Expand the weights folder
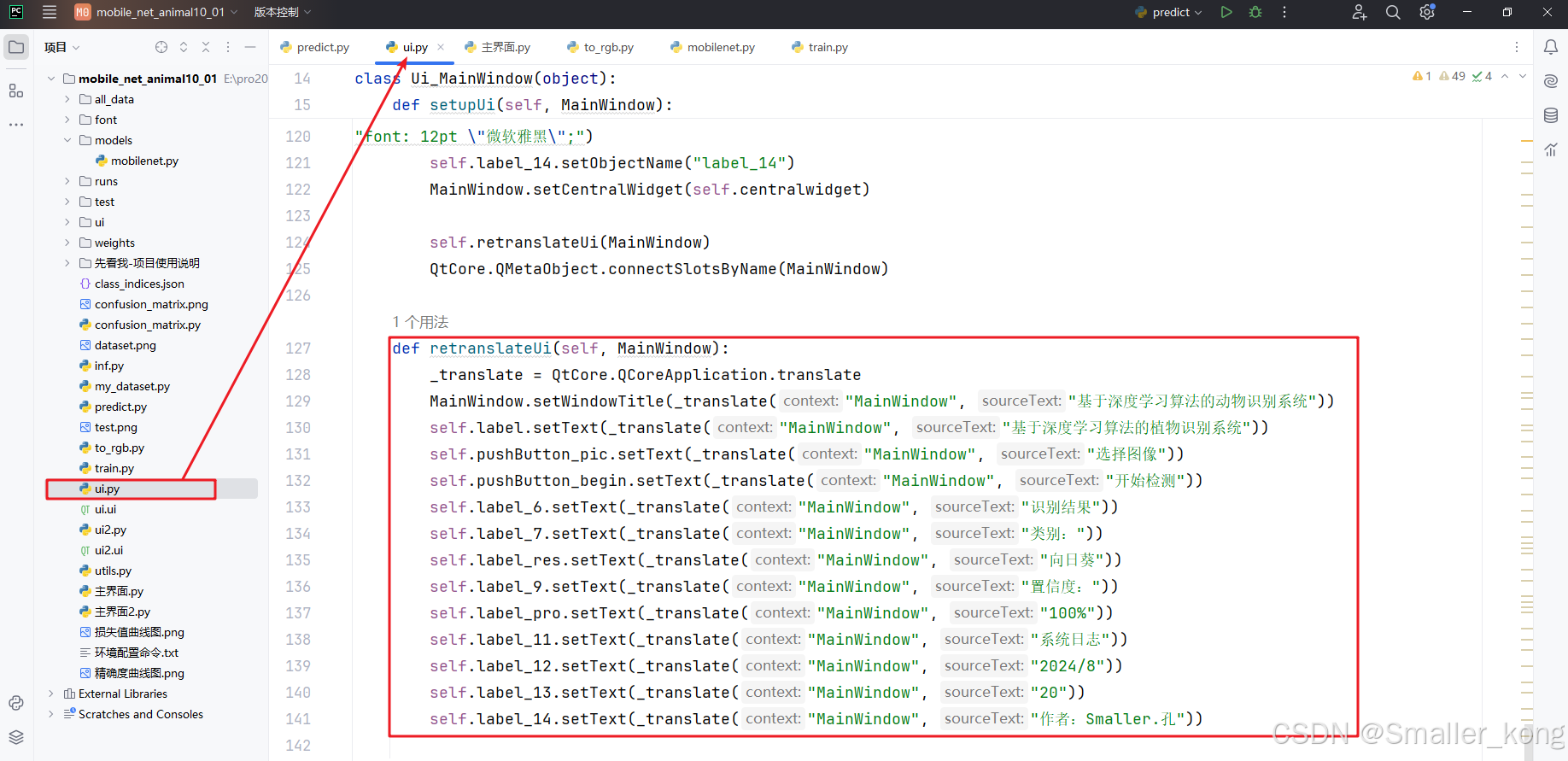Image resolution: width=1568 pixels, height=761 pixels. pos(67,243)
